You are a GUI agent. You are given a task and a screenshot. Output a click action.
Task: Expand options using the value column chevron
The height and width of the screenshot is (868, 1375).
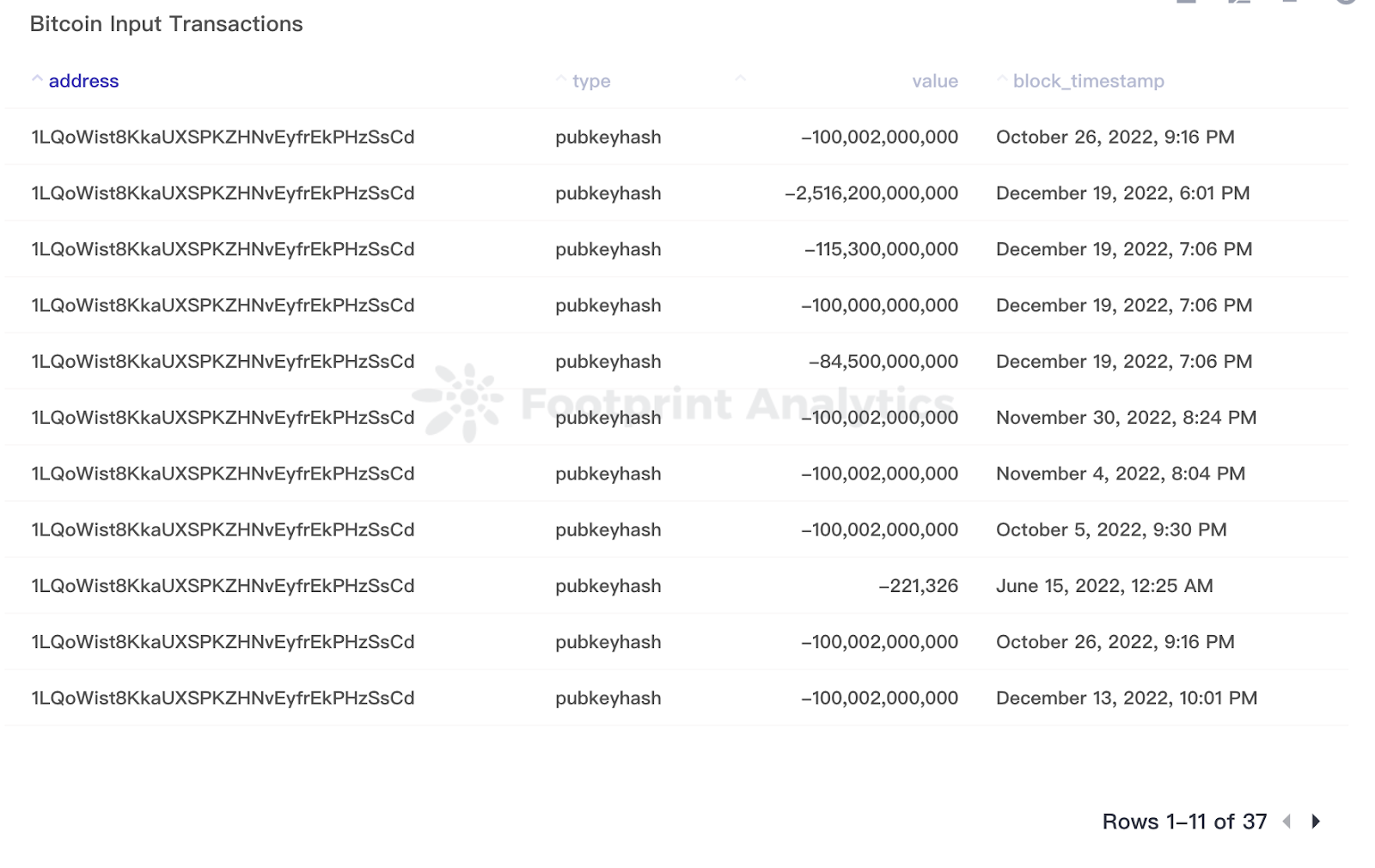point(740,78)
